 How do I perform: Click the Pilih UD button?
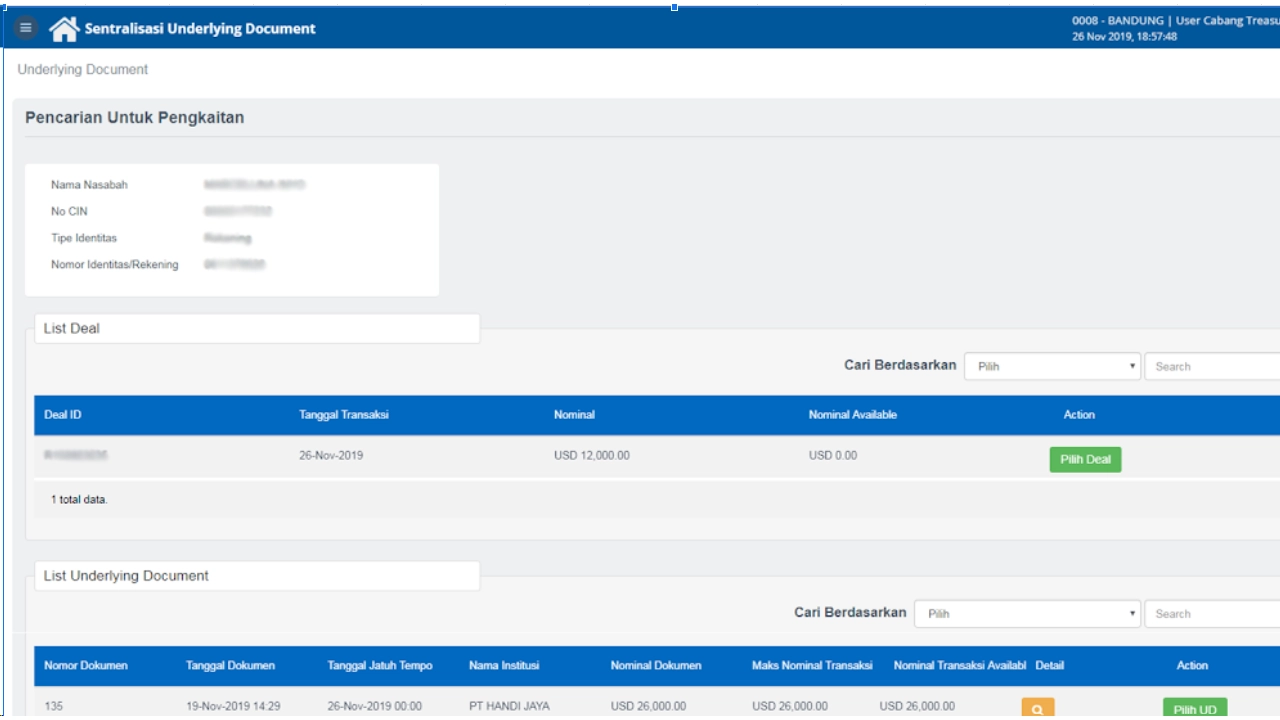coord(1195,709)
